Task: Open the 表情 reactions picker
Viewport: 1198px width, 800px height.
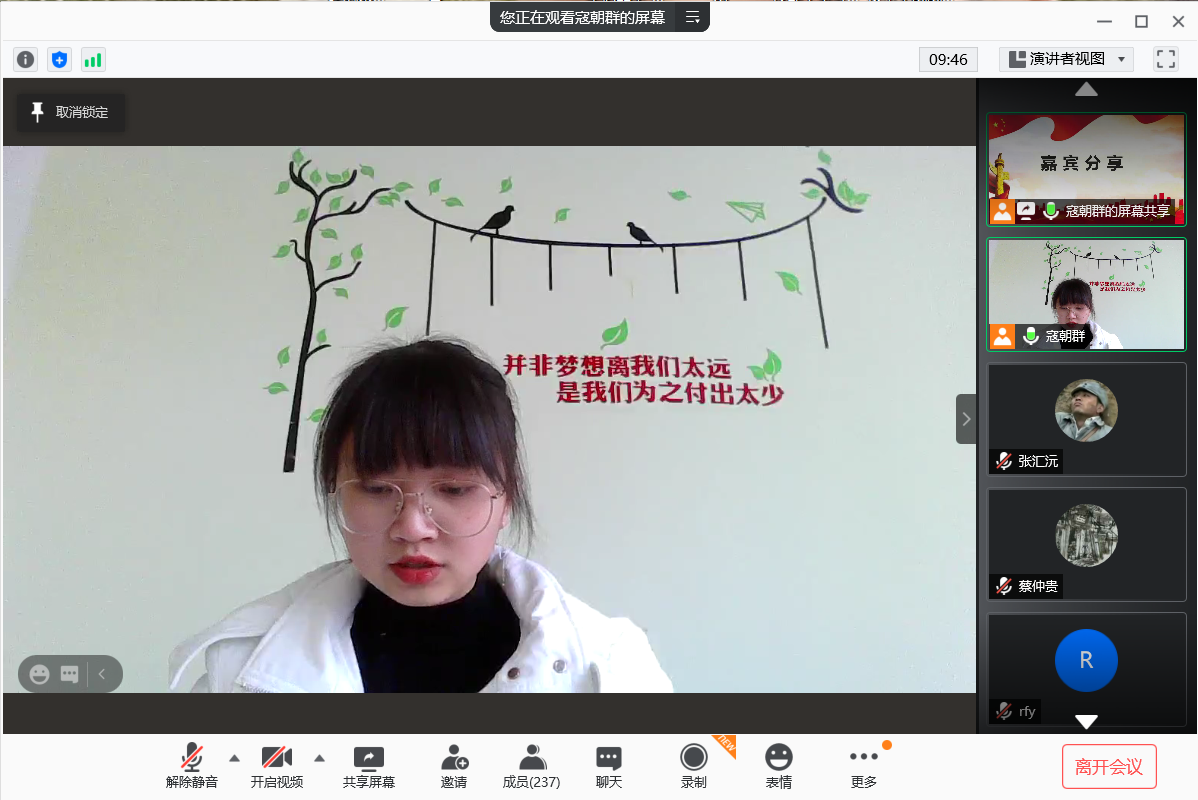Action: pos(778,766)
